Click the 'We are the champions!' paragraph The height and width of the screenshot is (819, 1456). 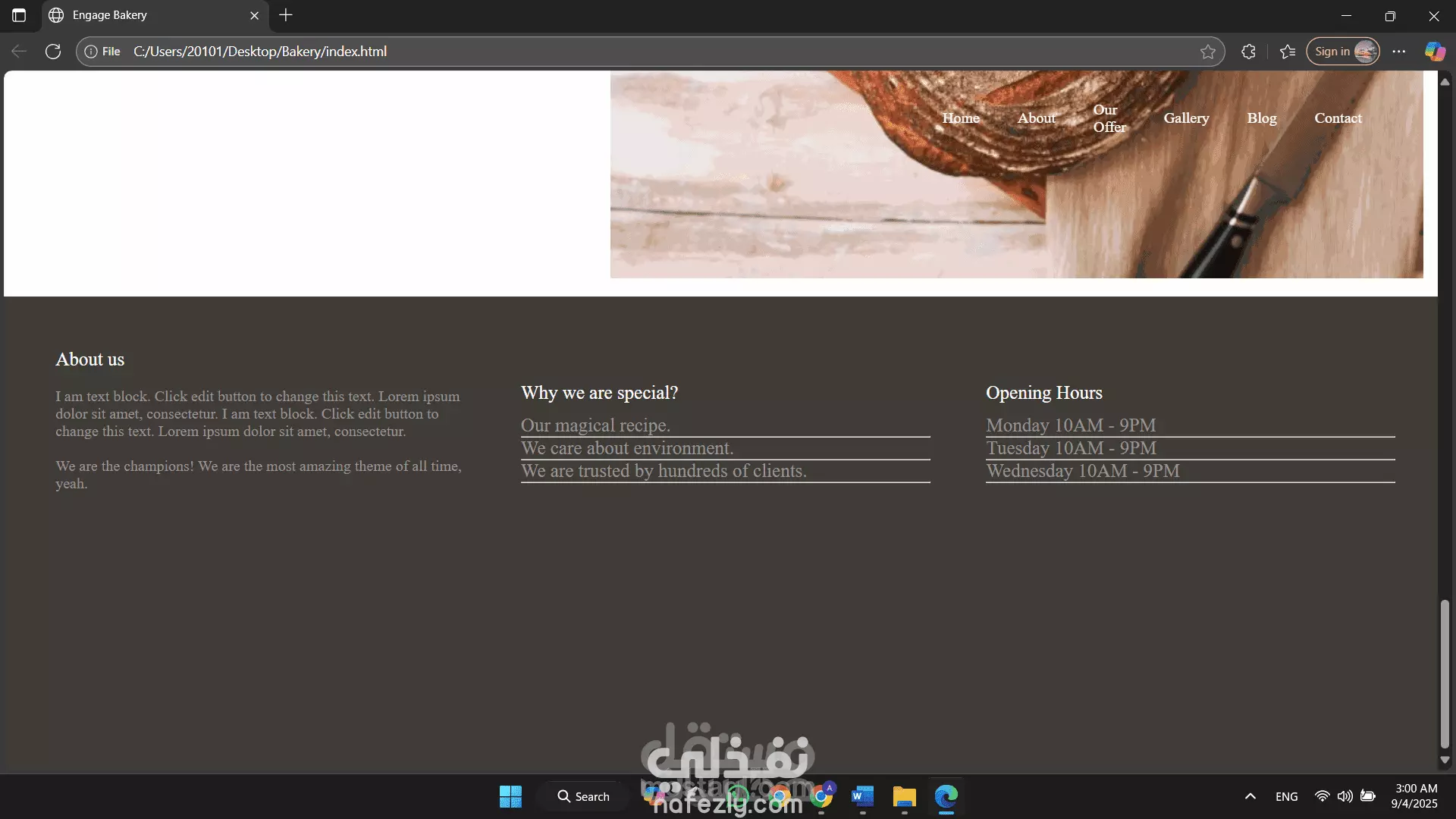click(x=259, y=475)
